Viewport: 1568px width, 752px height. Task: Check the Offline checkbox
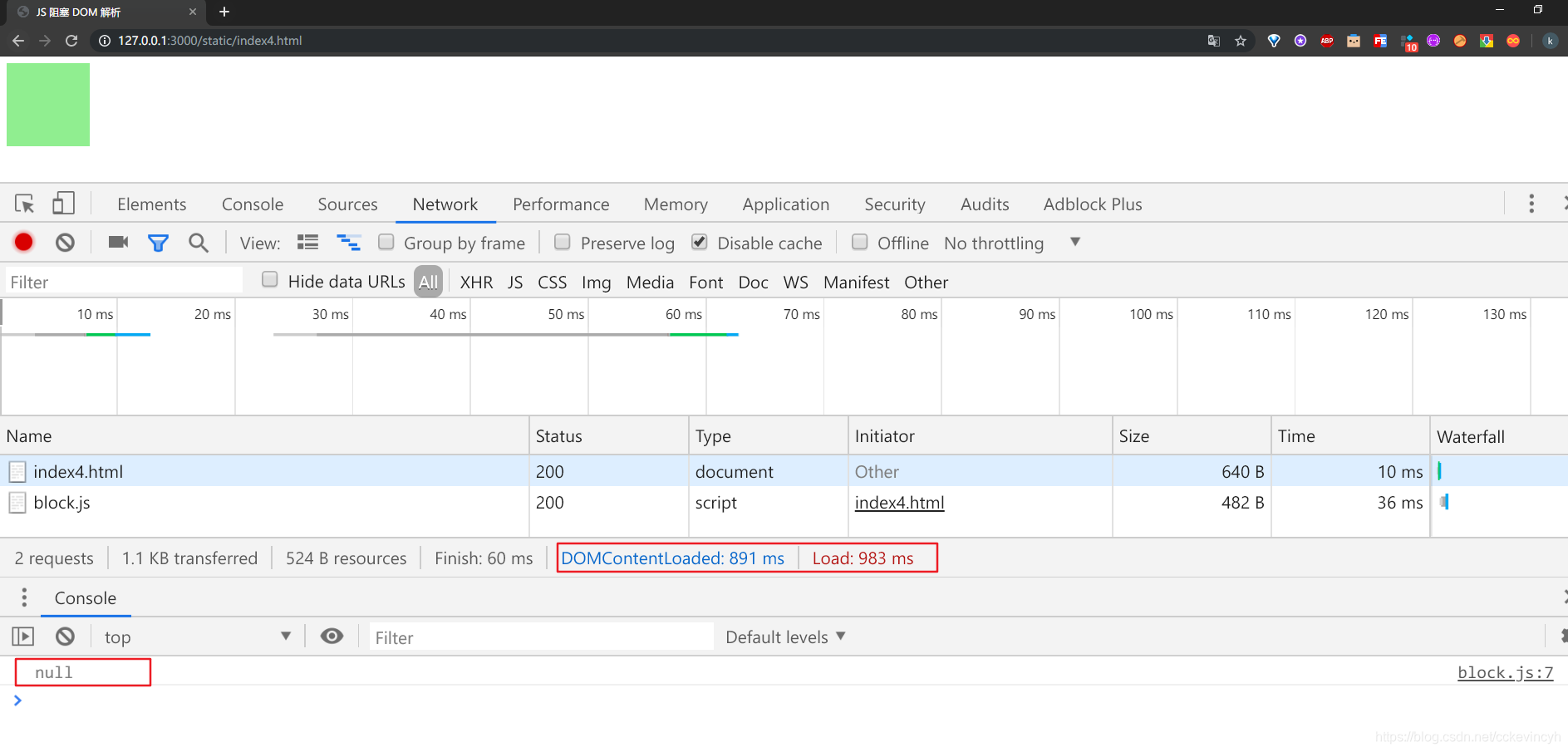(860, 242)
